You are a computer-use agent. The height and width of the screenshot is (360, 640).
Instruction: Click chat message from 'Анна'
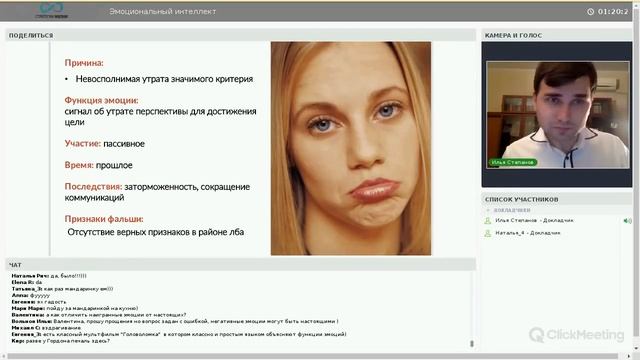pyautogui.click(x=31, y=296)
